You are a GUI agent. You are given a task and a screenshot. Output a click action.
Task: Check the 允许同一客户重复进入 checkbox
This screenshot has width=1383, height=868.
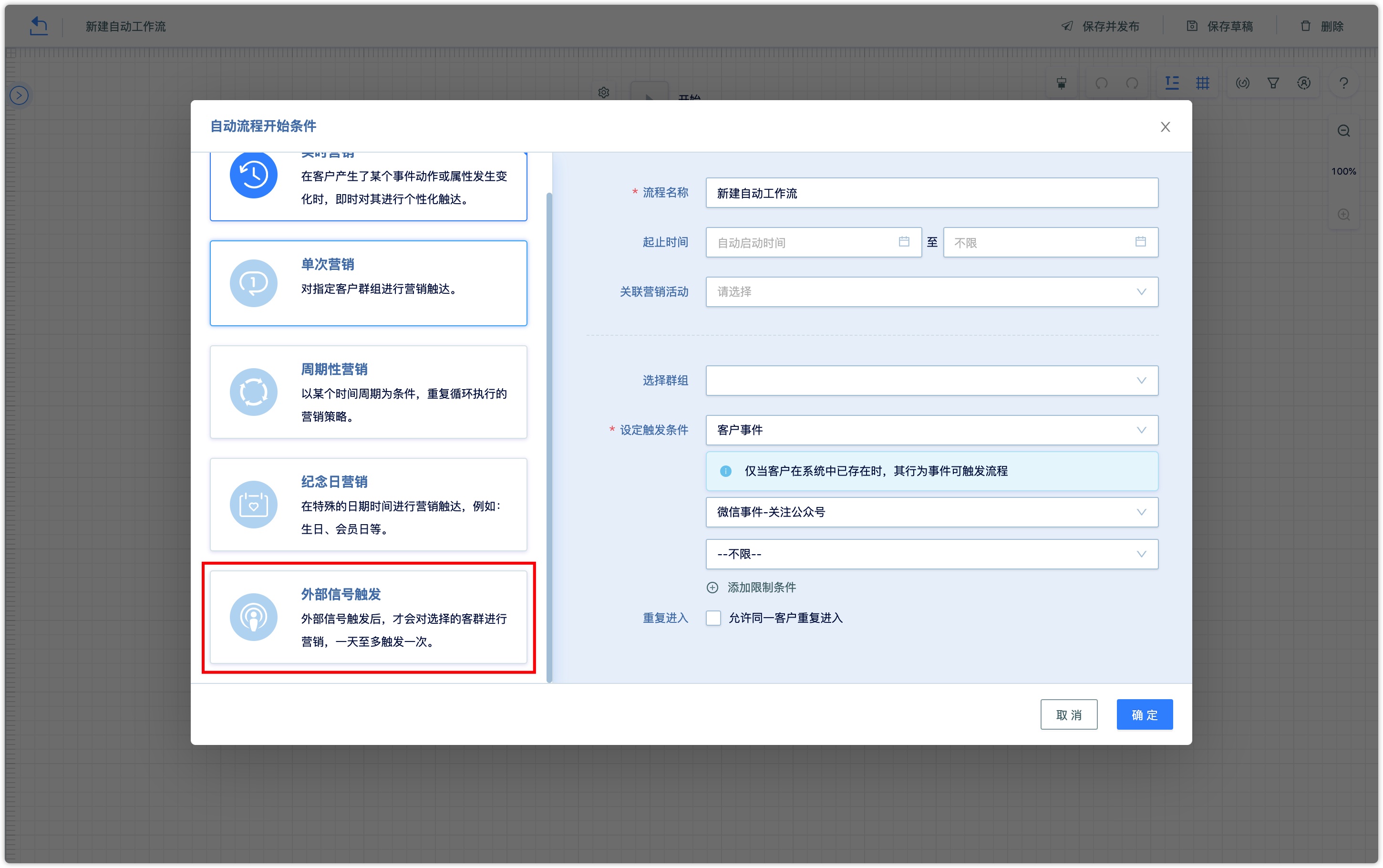pyautogui.click(x=713, y=618)
